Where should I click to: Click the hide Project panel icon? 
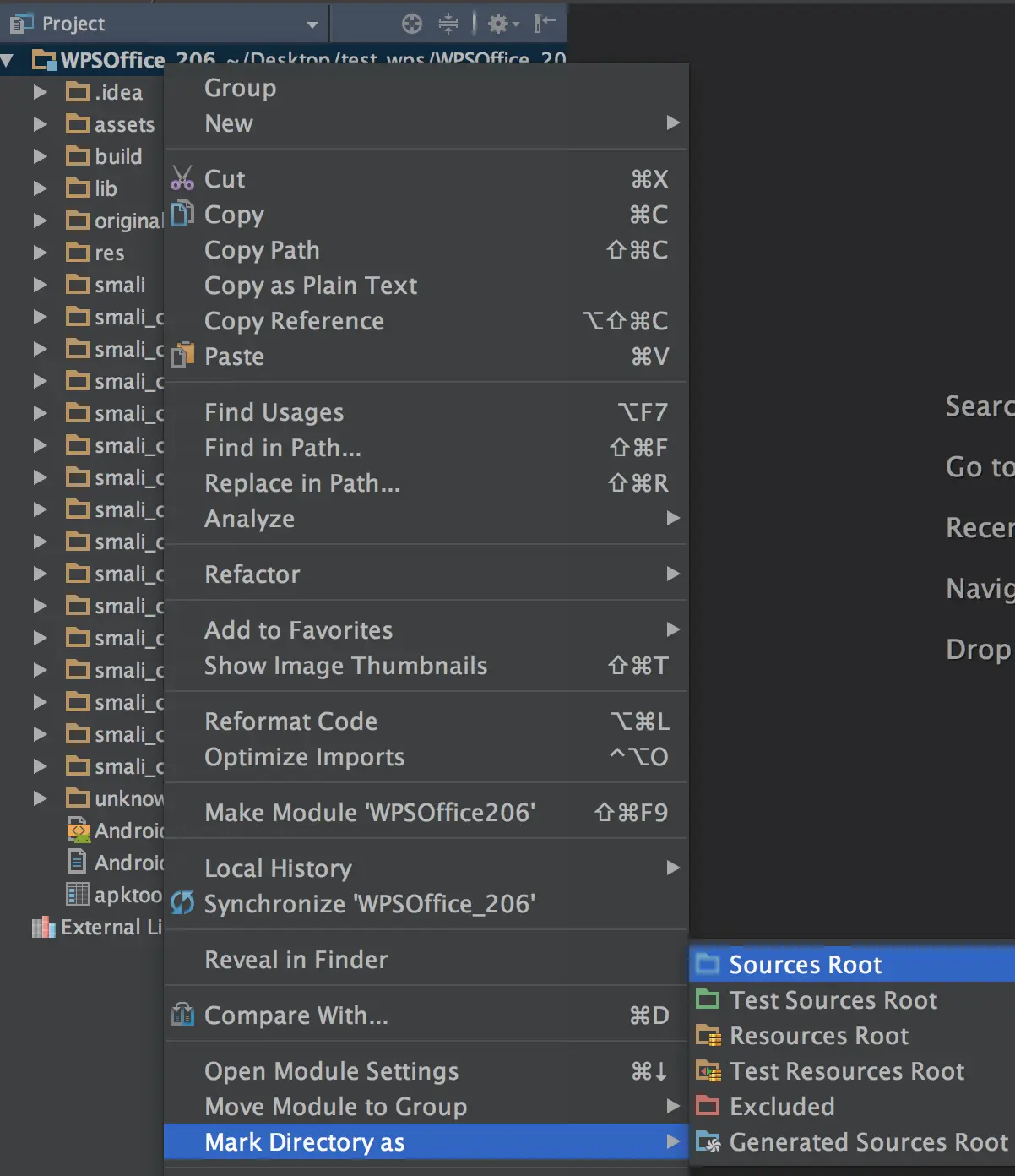[545, 23]
